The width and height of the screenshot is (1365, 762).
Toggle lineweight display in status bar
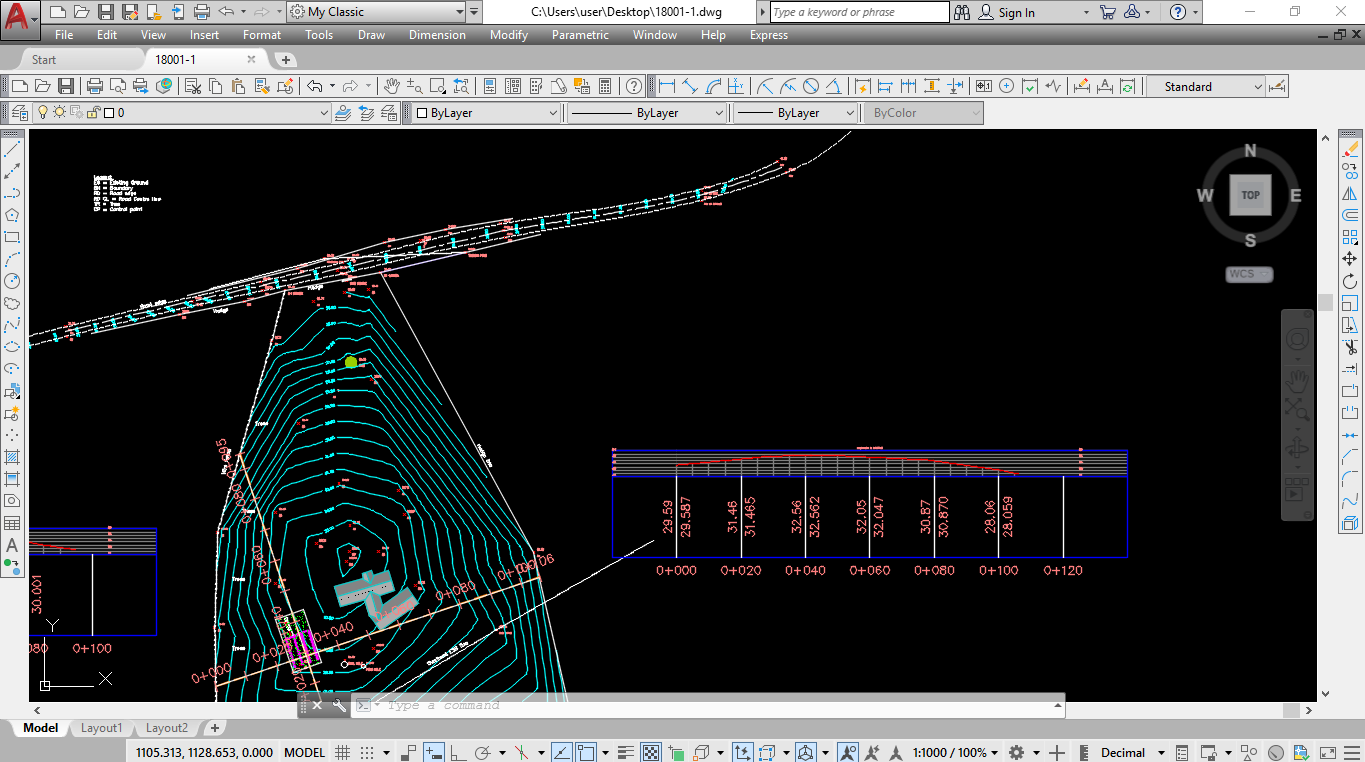[626, 752]
